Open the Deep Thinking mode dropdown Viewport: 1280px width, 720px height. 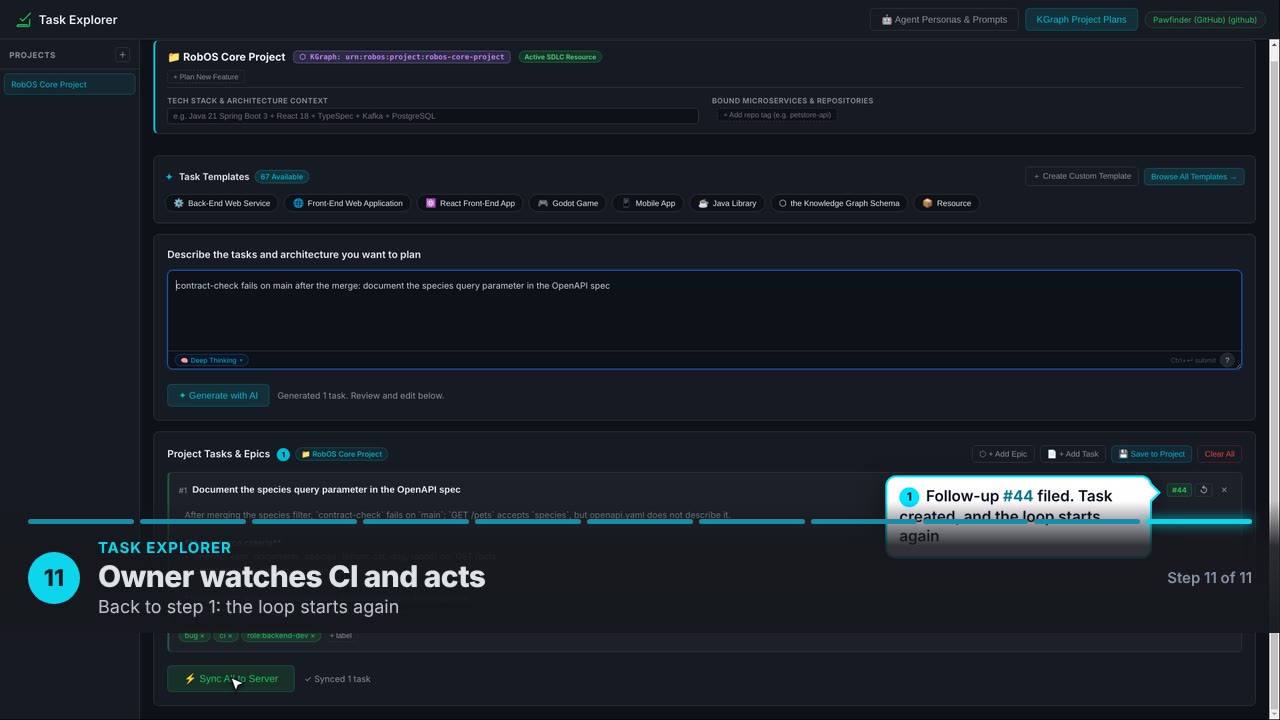212,360
